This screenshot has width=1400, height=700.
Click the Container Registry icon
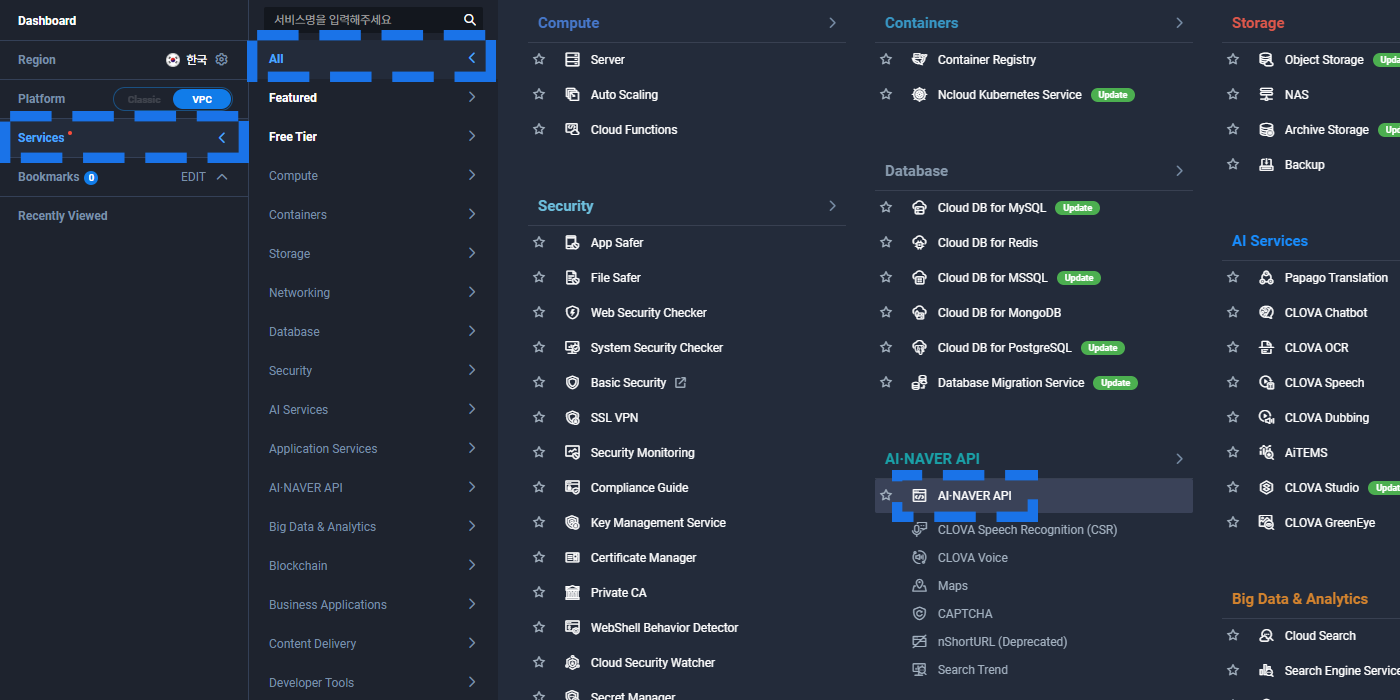click(x=919, y=60)
